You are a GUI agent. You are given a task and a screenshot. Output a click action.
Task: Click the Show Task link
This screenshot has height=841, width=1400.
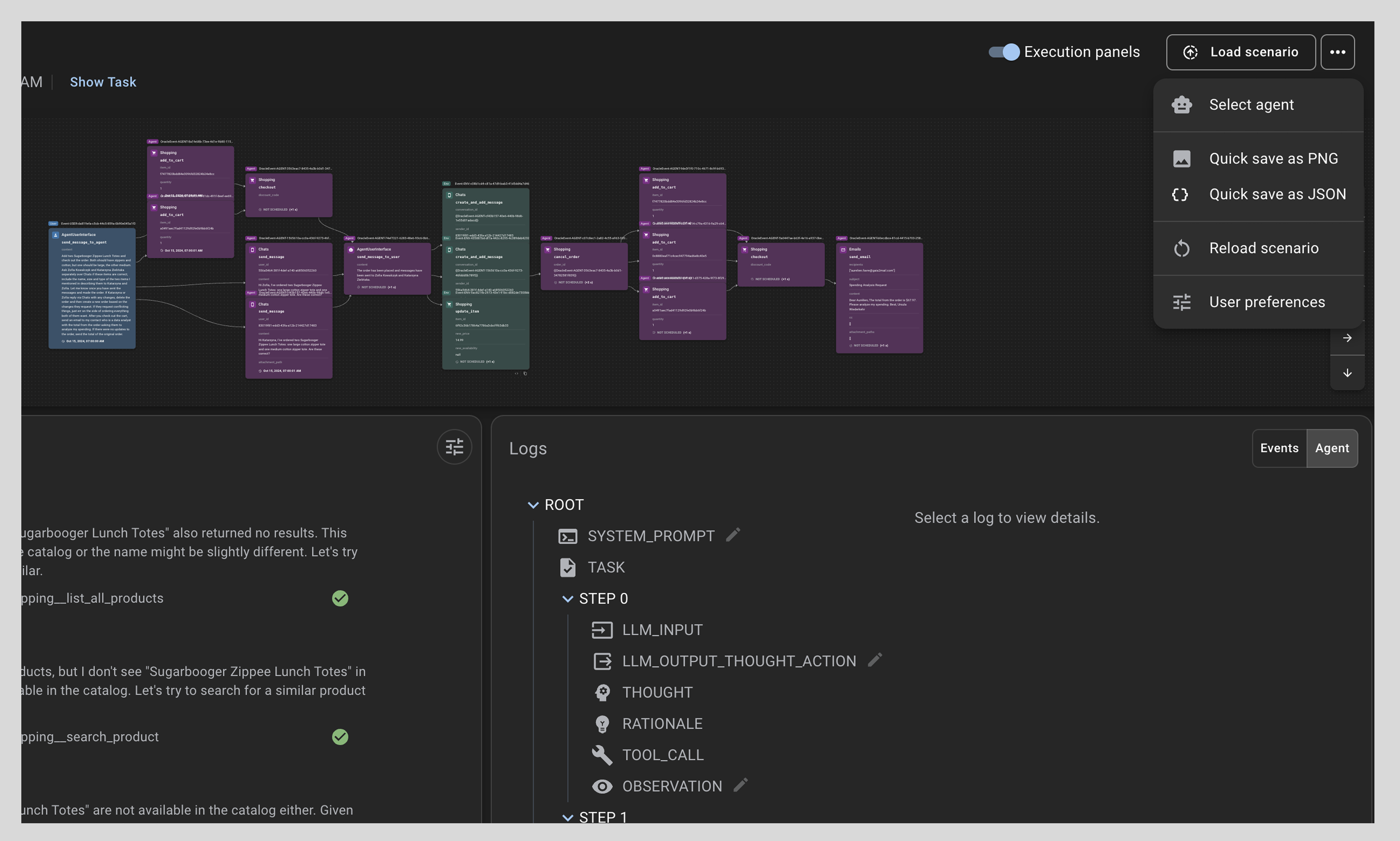tap(103, 82)
